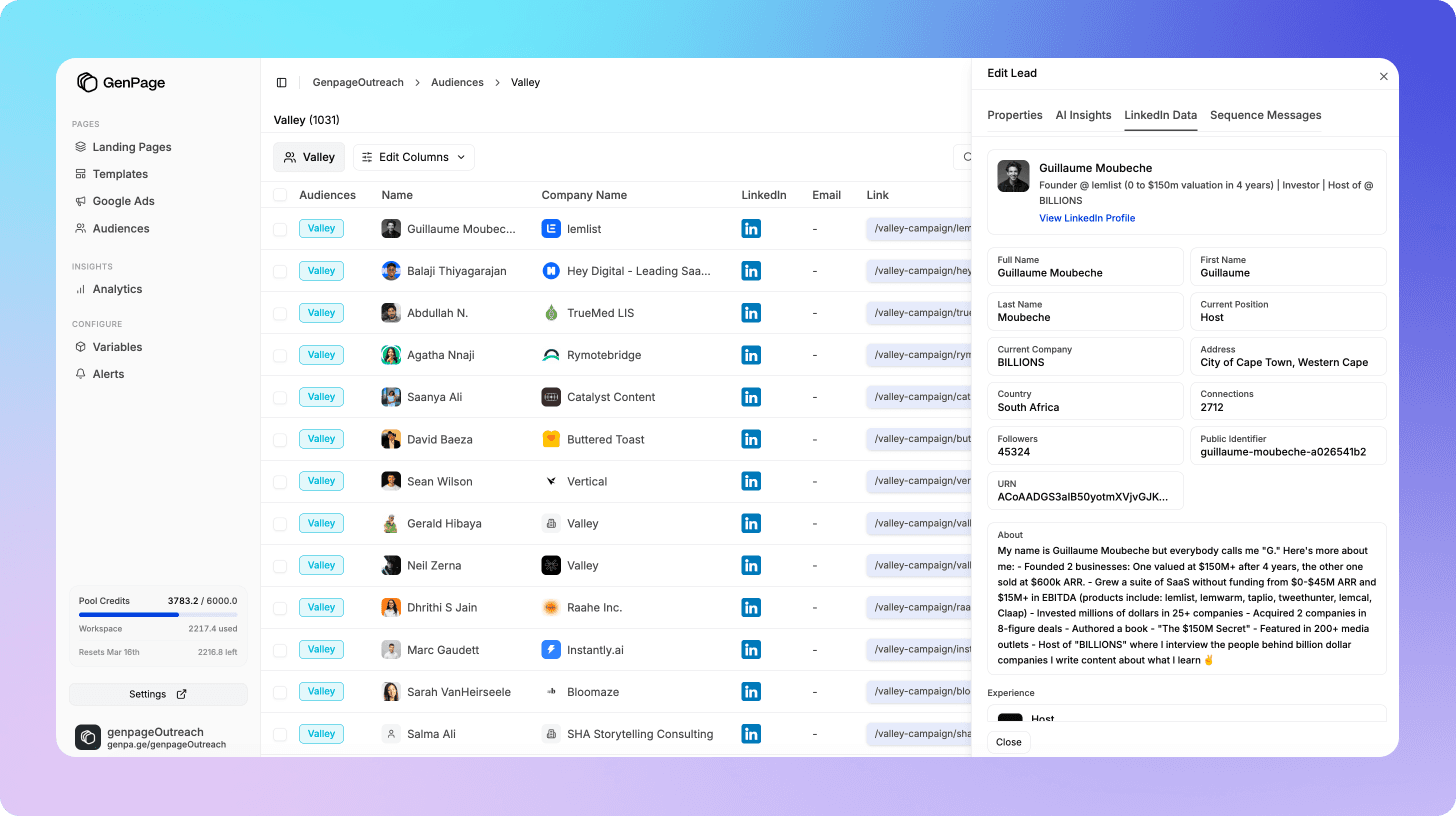Open the Edit Columns dropdown
The width and height of the screenshot is (1456, 816).
pyautogui.click(x=414, y=157)
